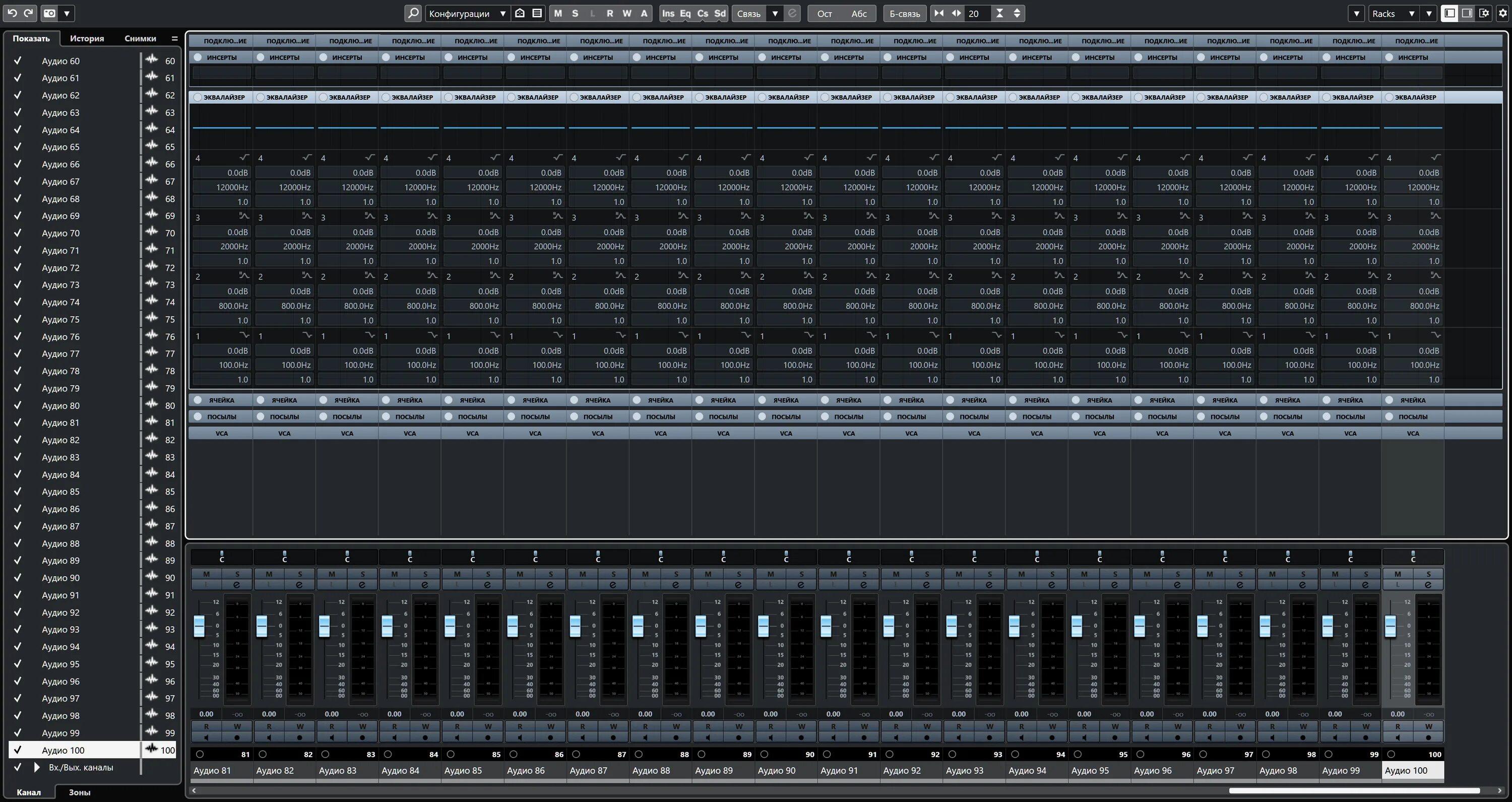Click the channel count field showing 20
1512x802 pixels.
pyautogui.click(x=977, y=13)
